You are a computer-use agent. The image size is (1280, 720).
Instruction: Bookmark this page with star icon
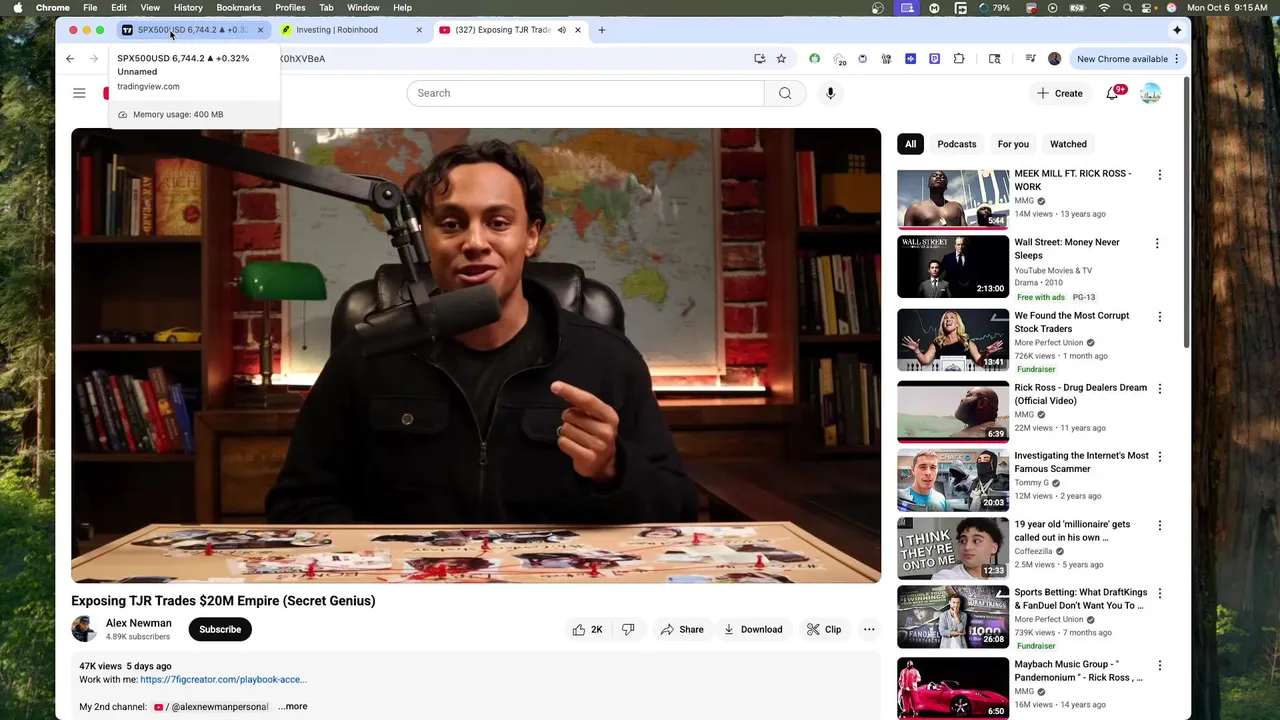tap(781, 59)
